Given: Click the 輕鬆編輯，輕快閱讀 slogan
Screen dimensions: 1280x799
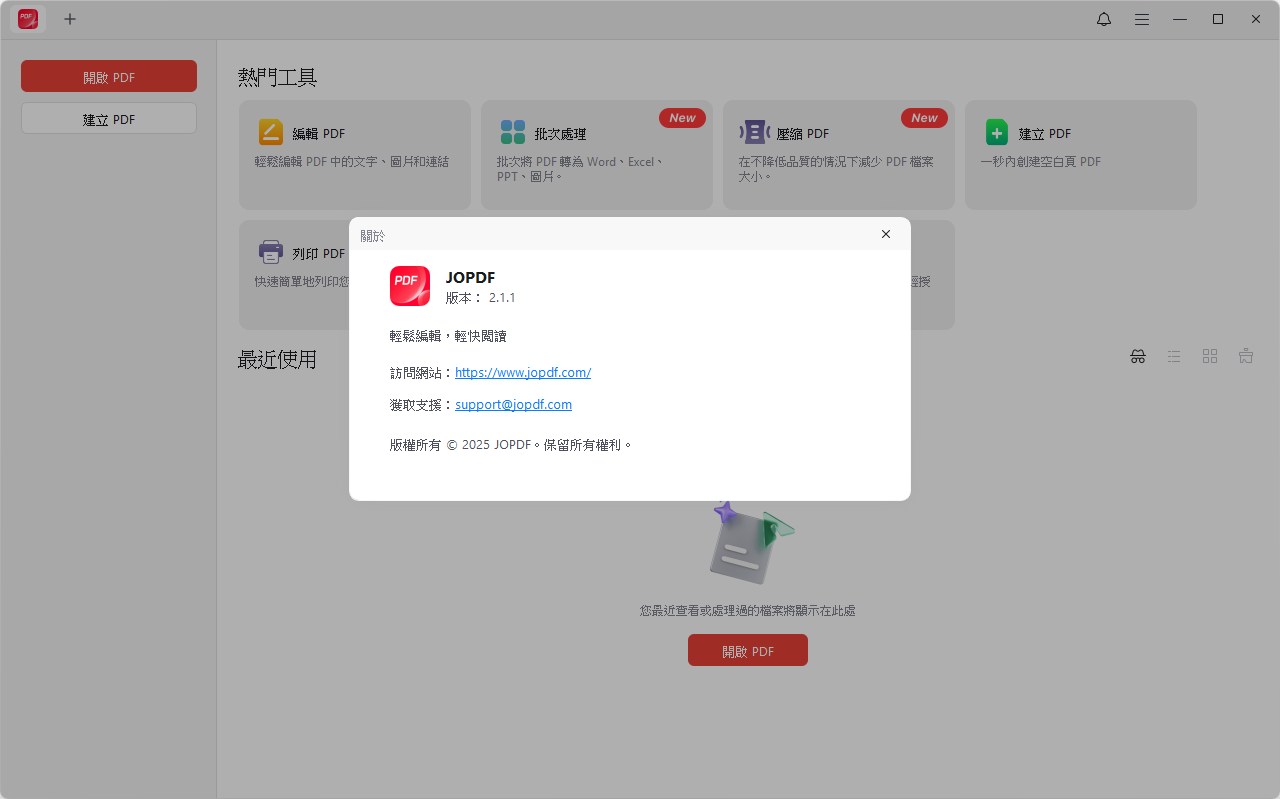Looking at the screenshot, I should pyautogui.click(x=448, y=336).
